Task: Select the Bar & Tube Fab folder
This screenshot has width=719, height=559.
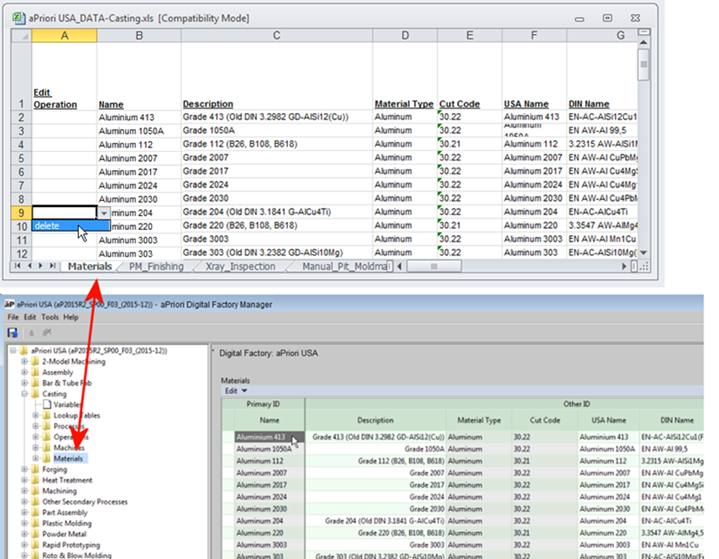Action: pyautogui.click(x=67, y=383)
